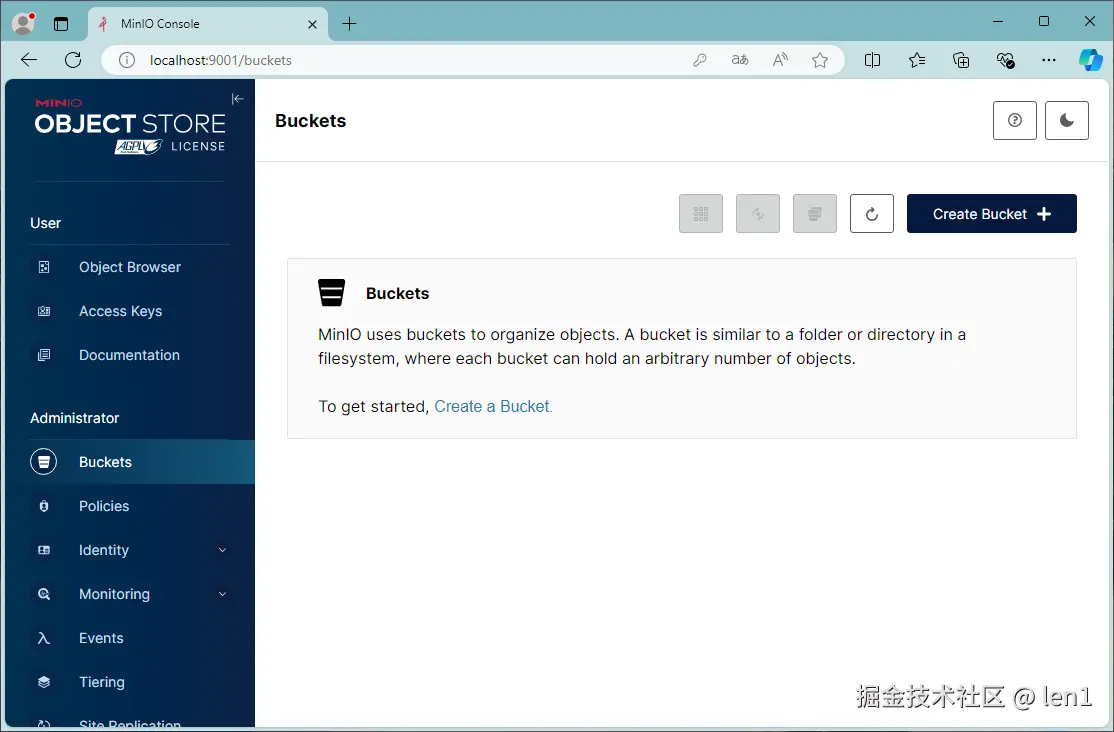Click the Create Bucket button

[x=991, y=213]
